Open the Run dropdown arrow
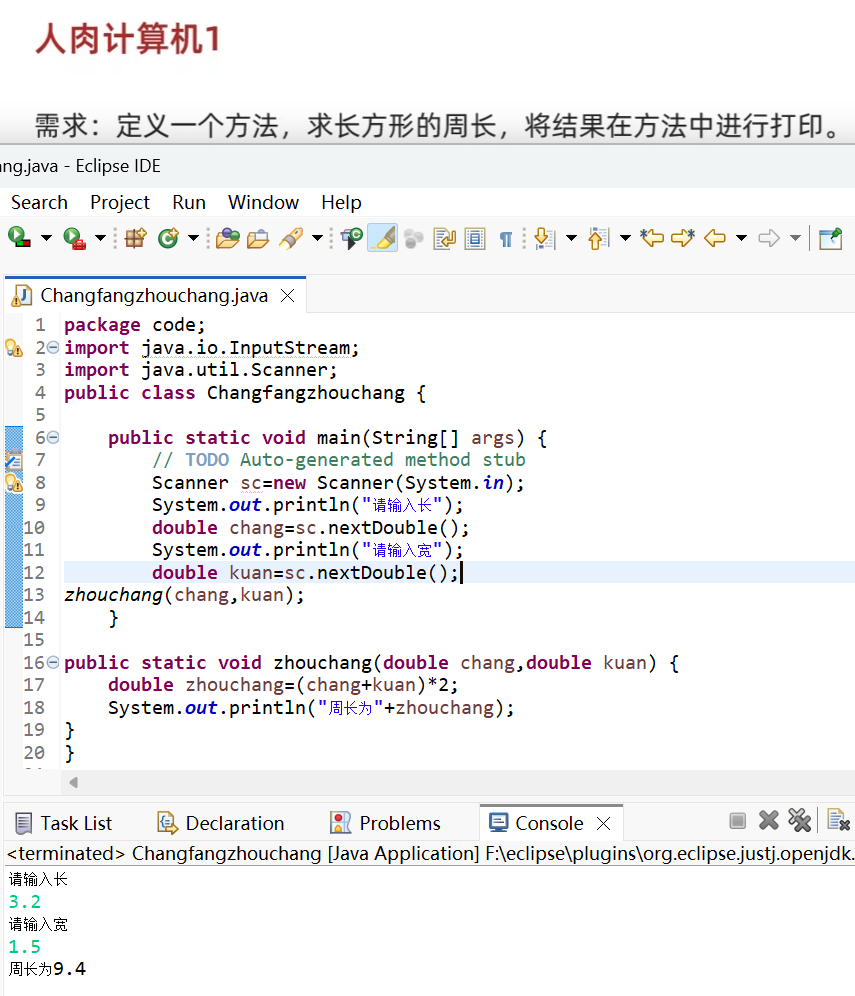Screen dimensions: 855x996 pyautogui.click(x=46, y=238)
